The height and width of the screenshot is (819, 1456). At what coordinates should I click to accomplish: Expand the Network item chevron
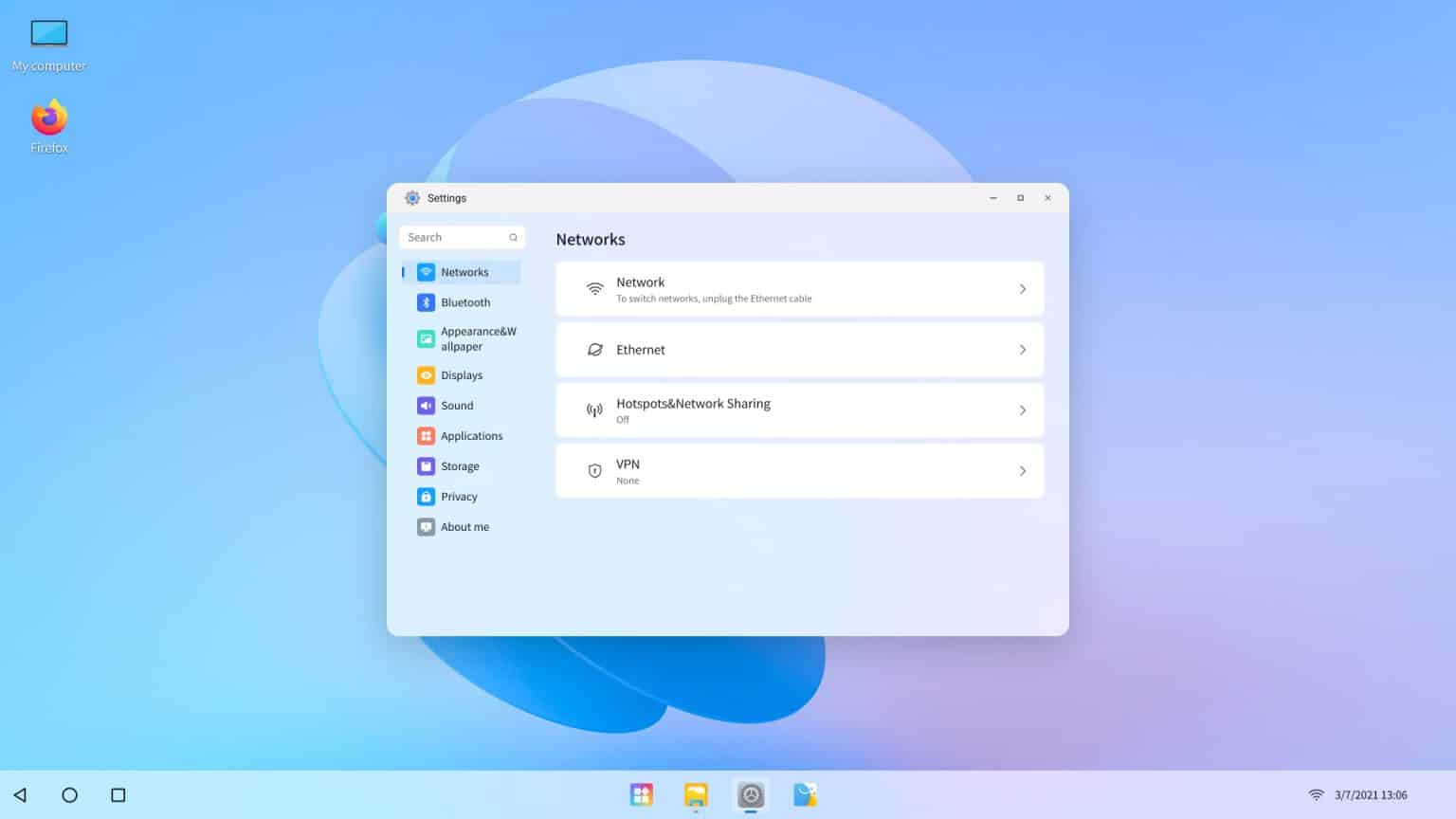click(1023, 288)
